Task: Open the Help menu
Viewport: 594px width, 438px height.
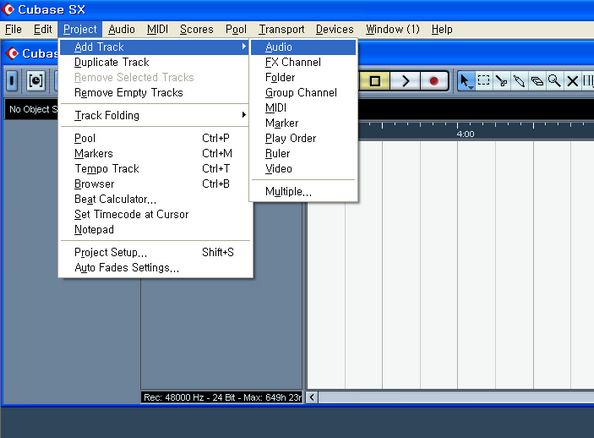Action: tap(442, 29)
